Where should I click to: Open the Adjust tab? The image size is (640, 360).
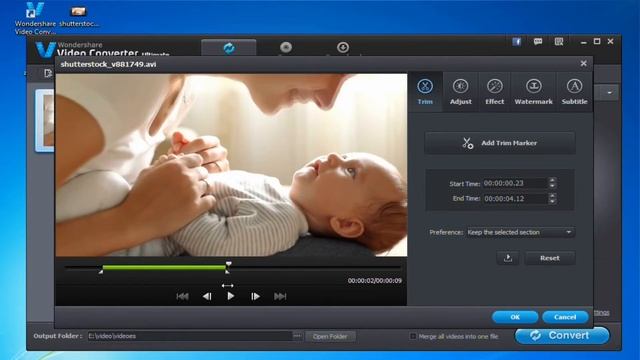pyautogui.click(x=460, y=92)
